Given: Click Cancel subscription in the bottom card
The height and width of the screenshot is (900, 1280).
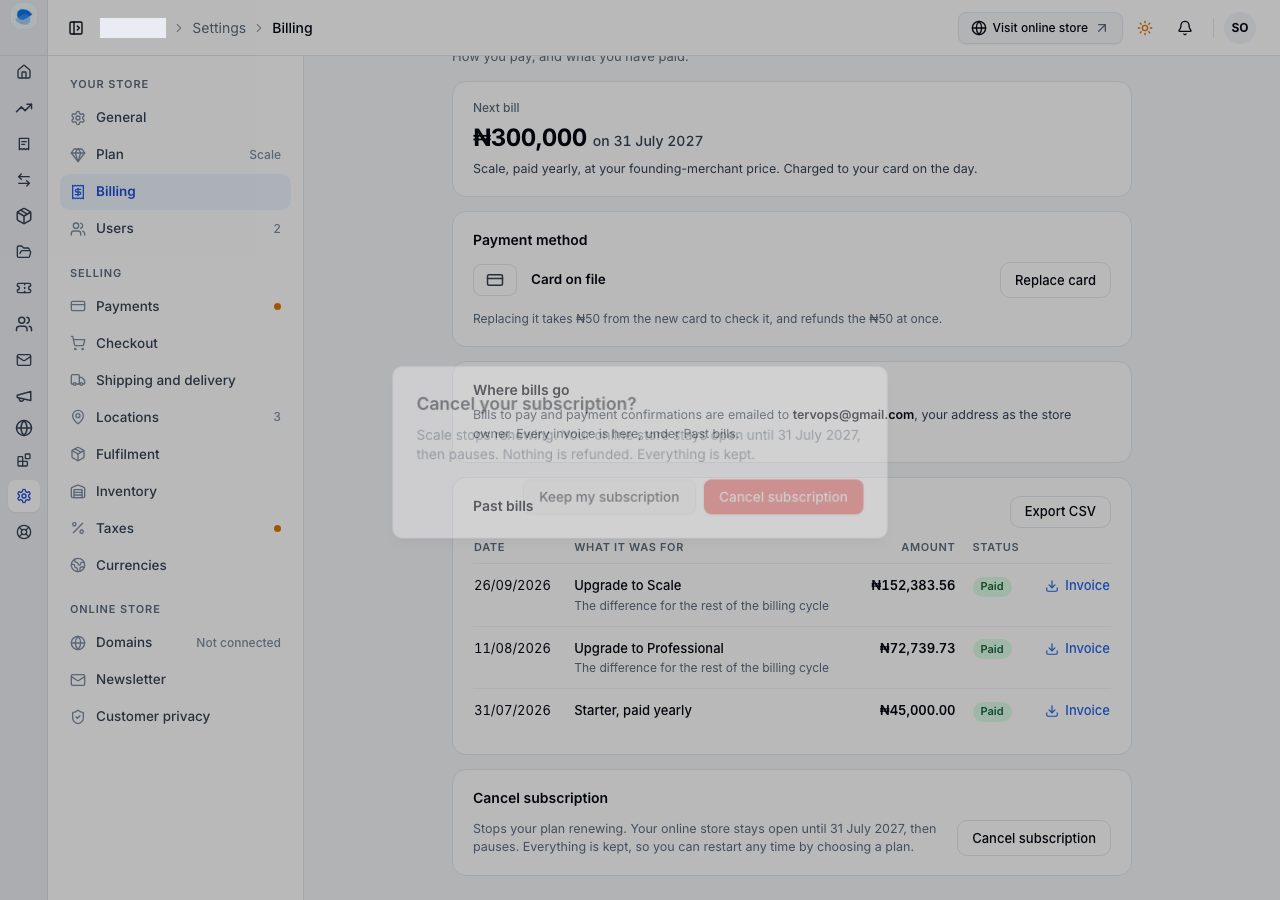Looking at the screenshot, I should [x=1034, y=838].
